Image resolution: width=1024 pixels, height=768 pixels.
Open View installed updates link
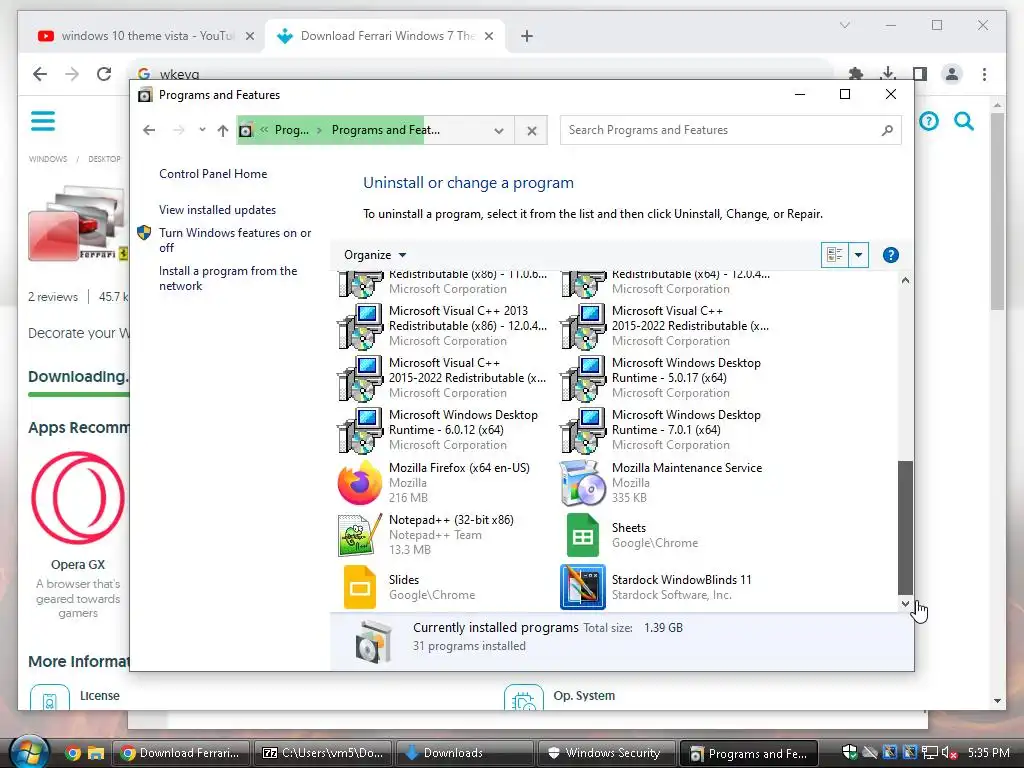(217, 210)
